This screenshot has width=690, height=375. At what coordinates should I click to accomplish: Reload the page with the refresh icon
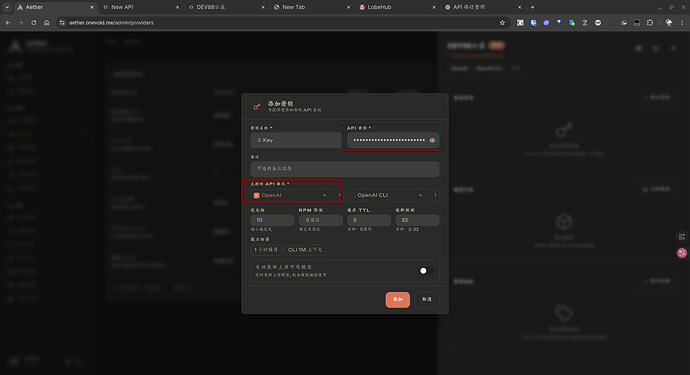pyautogui.click(x=33, y=22)
